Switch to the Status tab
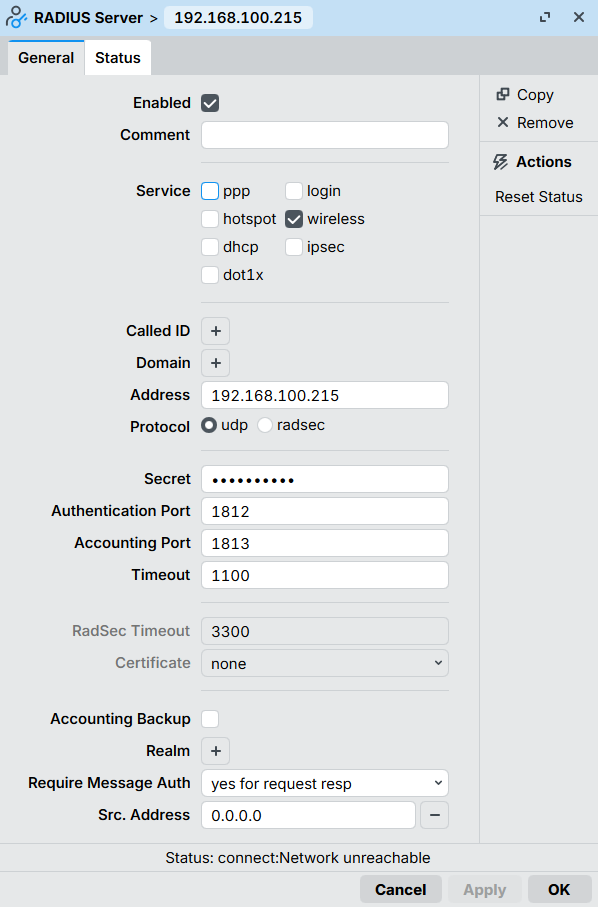The width and height of the screenshot is (598, 907). (117, 58)
